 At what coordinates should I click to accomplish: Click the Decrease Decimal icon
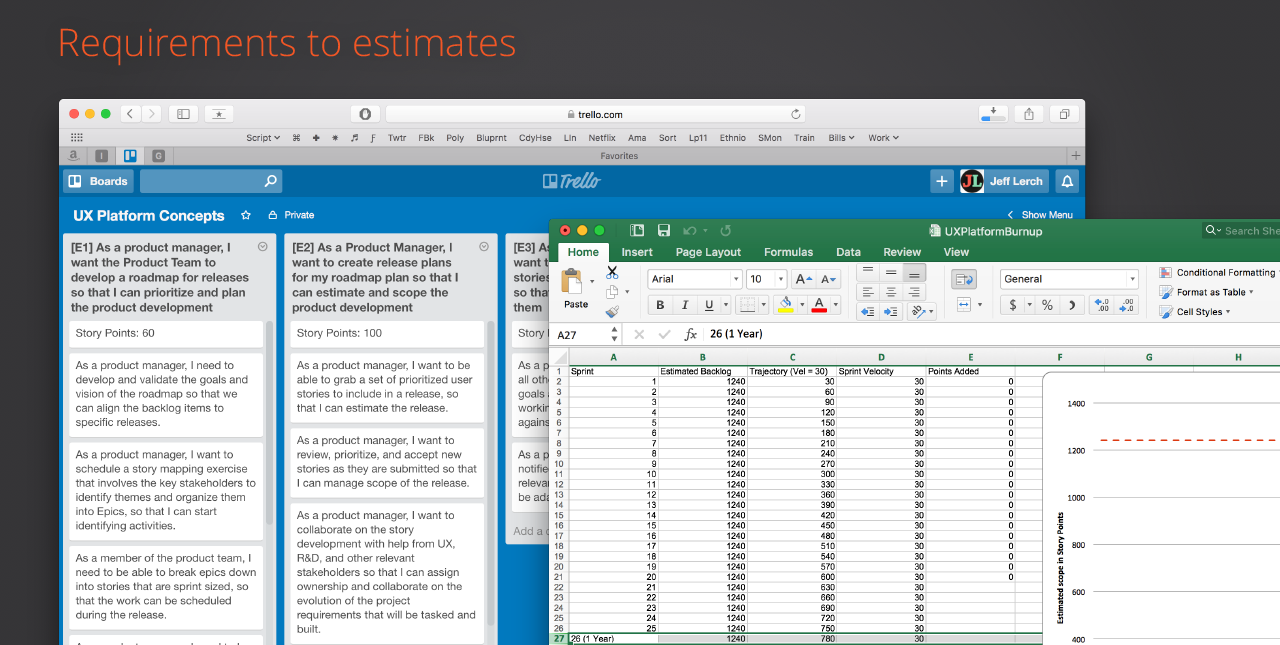click(1126, 305)
